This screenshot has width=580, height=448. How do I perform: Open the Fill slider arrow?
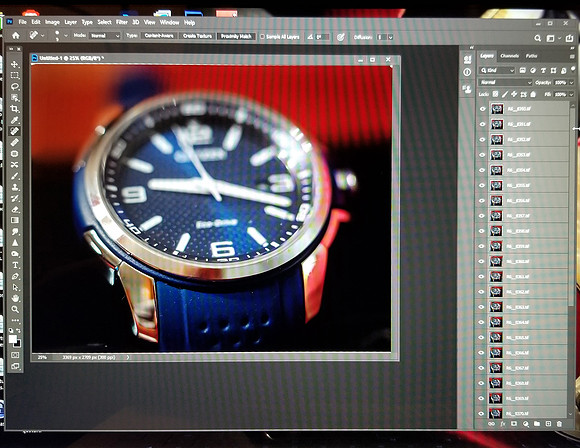pos(571,95)
